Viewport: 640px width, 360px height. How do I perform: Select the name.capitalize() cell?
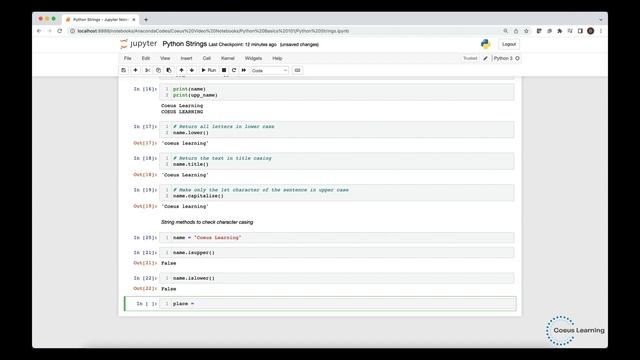coord(337,193)
